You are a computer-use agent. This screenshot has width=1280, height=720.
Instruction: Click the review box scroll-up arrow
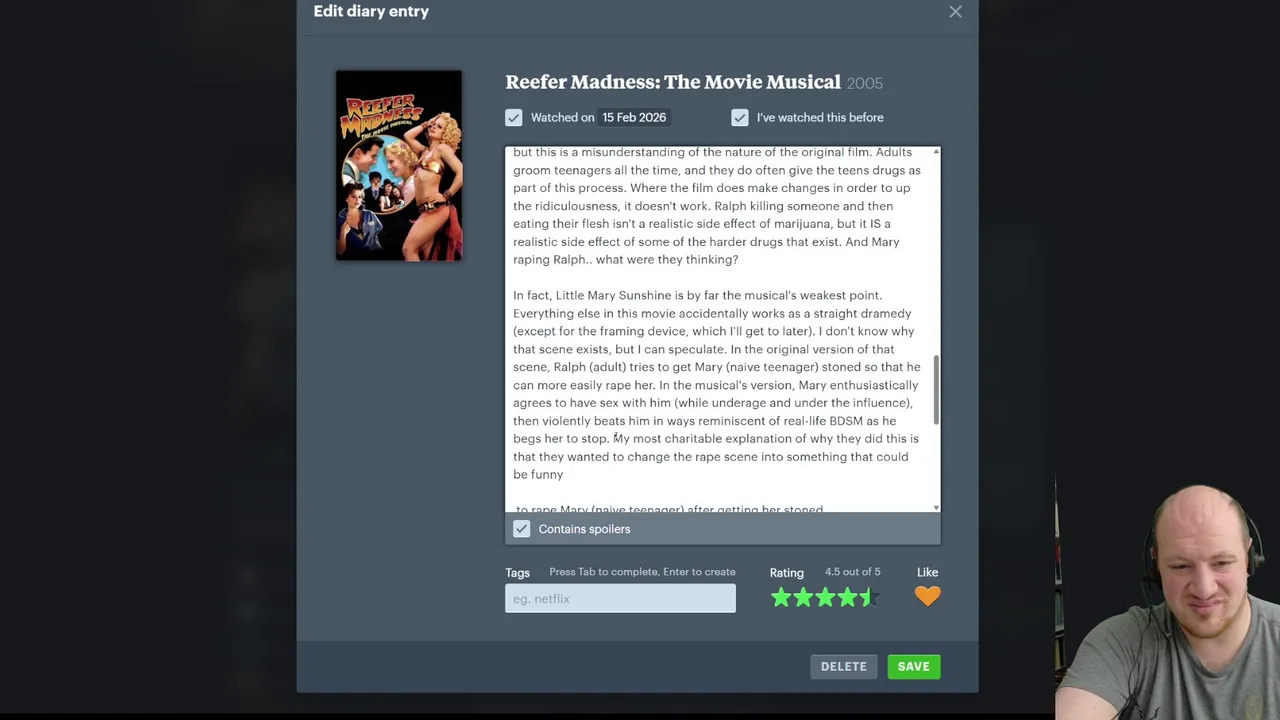936,152
